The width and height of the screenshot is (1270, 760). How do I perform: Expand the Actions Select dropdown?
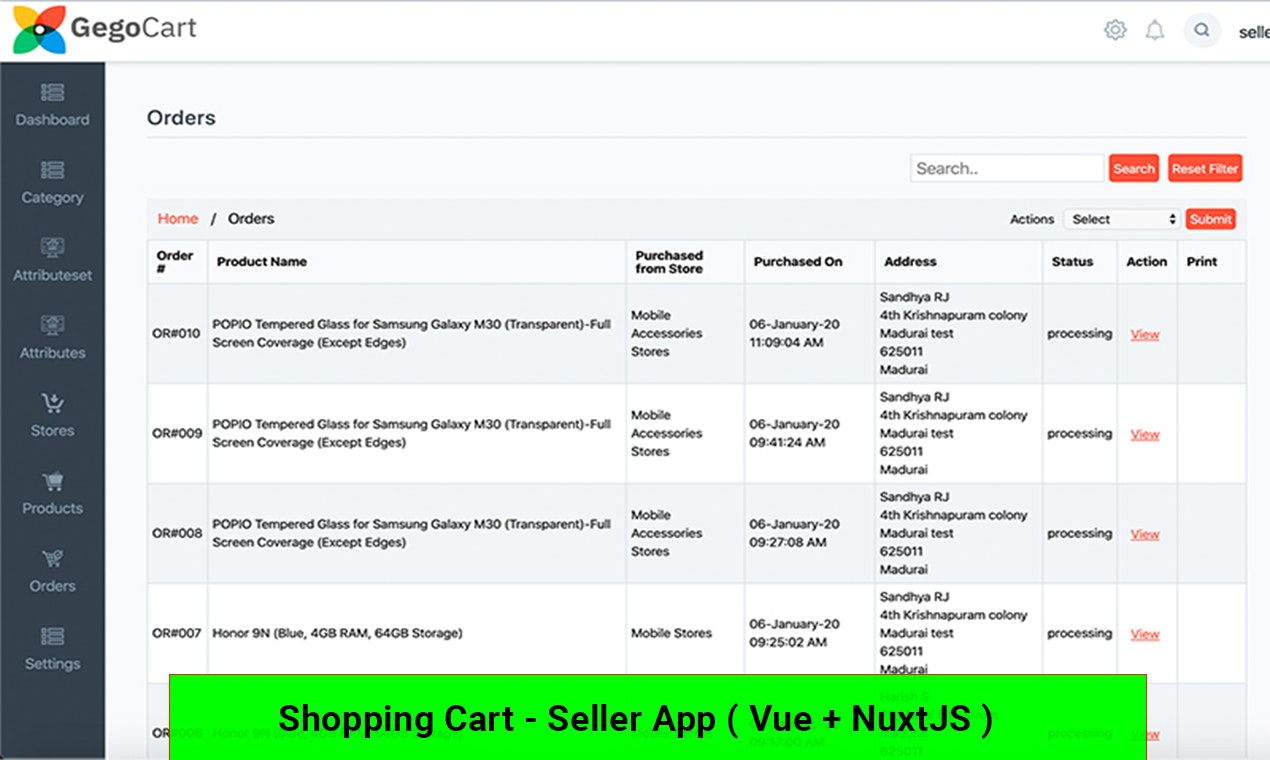coord(1122,219)
